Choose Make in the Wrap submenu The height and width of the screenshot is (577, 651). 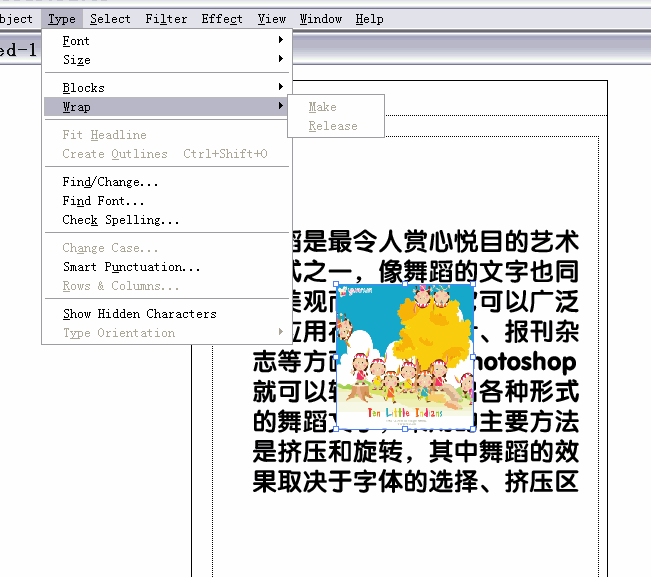[x=336, y=107]
